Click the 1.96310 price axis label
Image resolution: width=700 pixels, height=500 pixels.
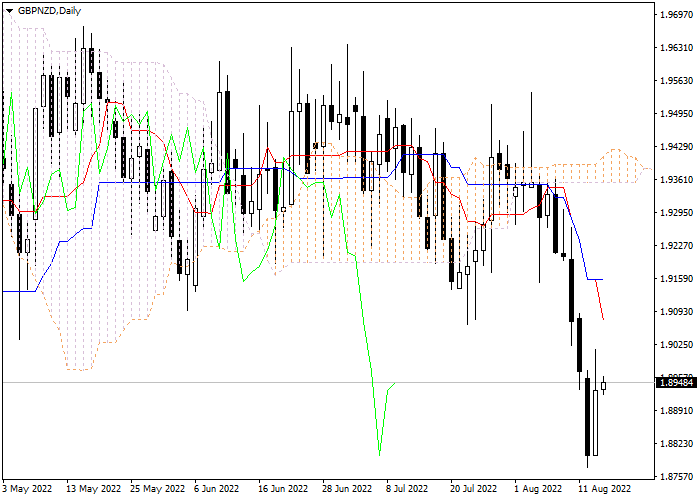[x=676, y=48]
